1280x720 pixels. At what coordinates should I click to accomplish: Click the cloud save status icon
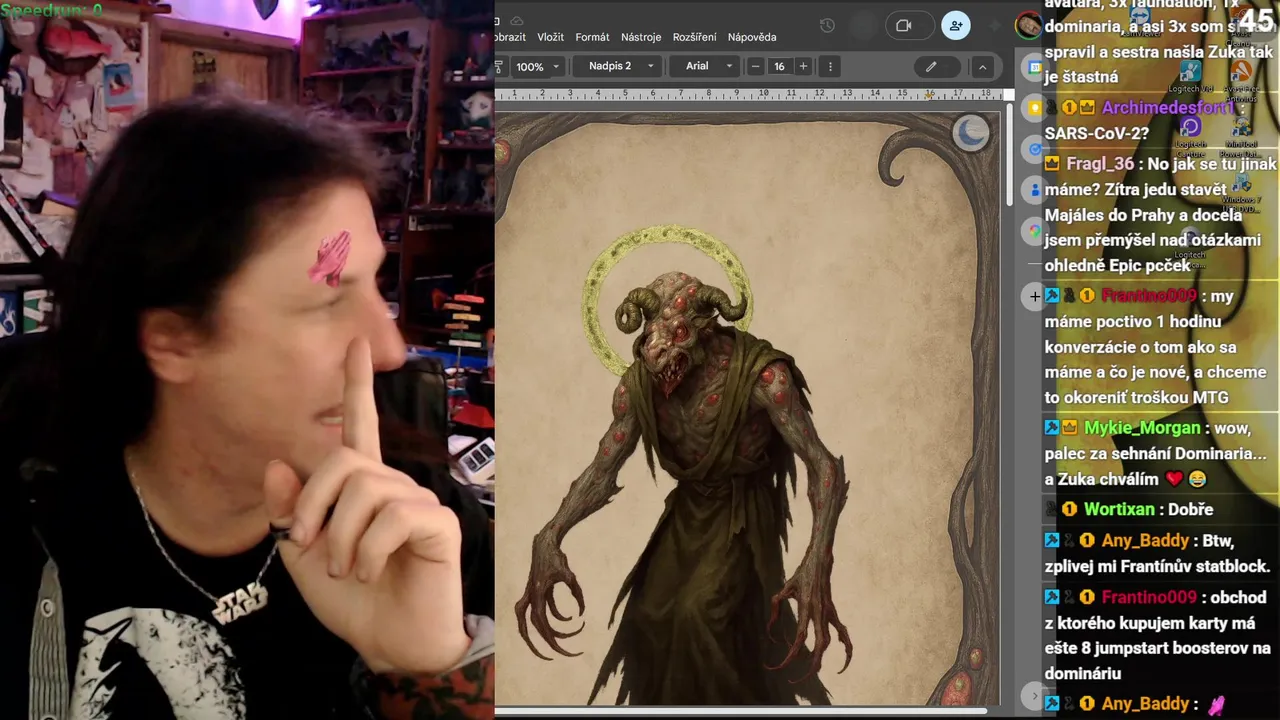(x=516, y=21)
